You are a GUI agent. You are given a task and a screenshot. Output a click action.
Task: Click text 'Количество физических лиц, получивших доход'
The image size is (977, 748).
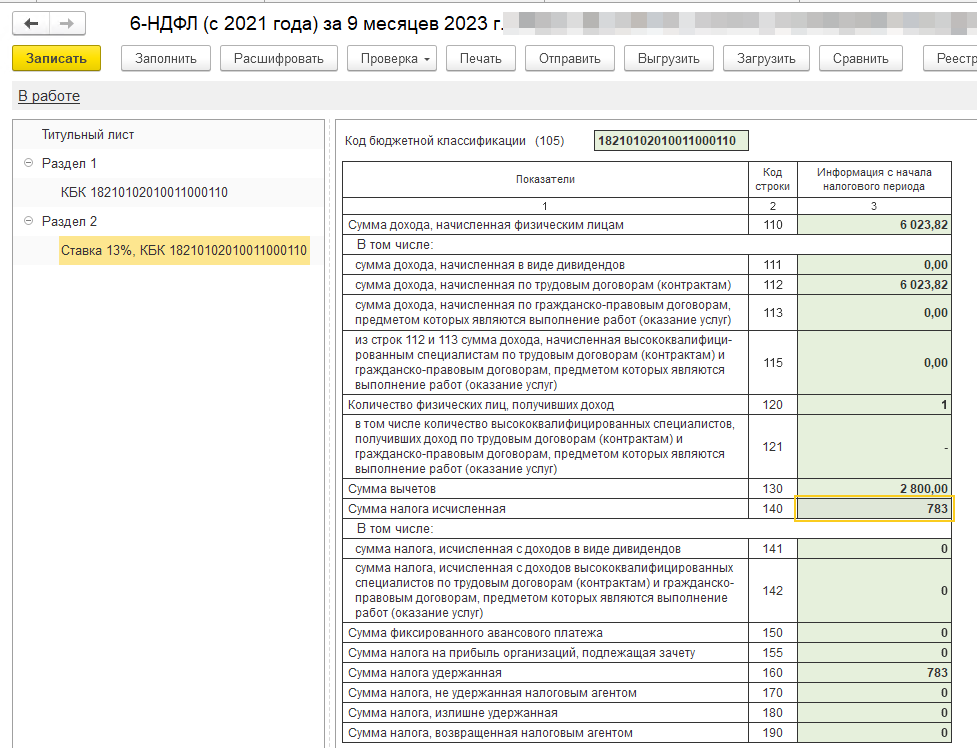[480, 405]
